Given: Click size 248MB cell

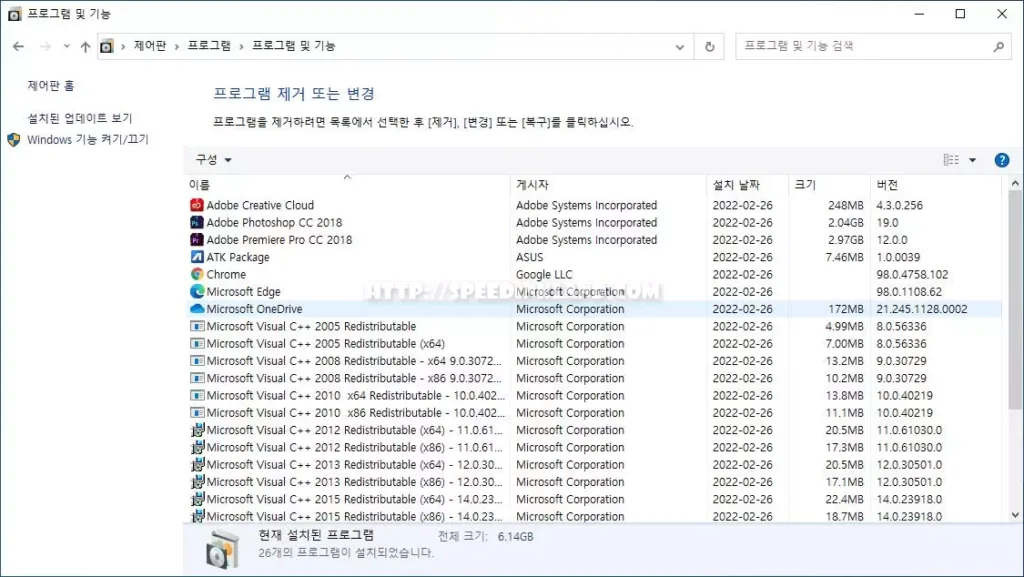Looking at the screenshot, I should (x=846, y=205).
